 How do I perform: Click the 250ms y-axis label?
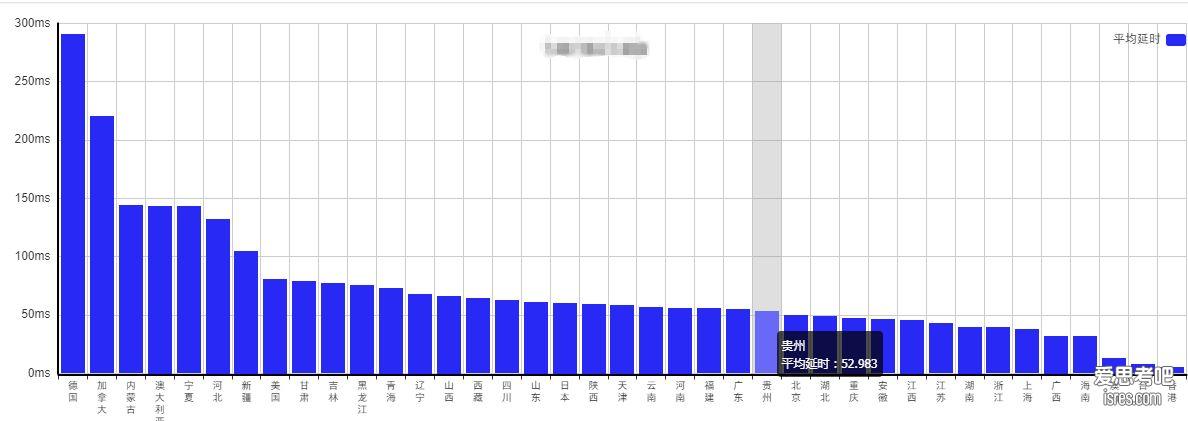point(33,82)
